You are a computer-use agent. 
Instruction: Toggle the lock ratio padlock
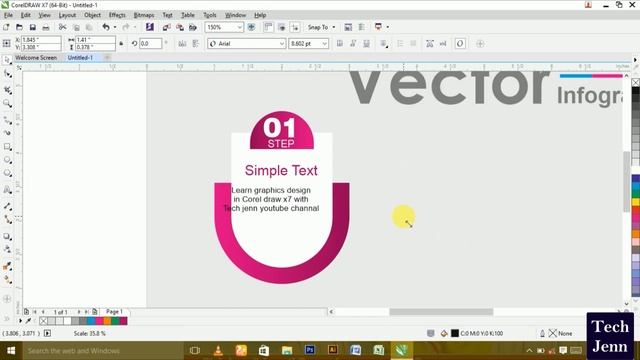coord(121,43)
